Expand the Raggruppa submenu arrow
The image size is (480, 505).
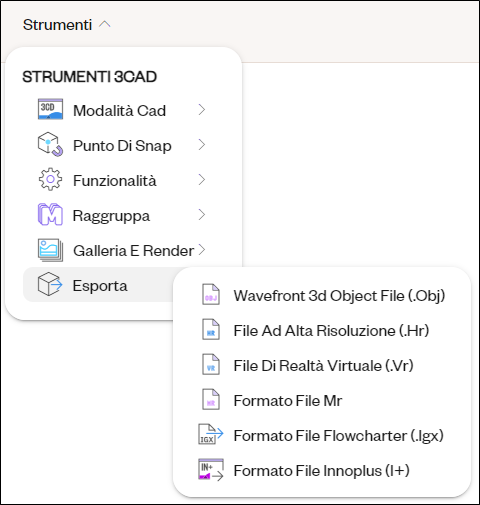[x=201, y=215]
